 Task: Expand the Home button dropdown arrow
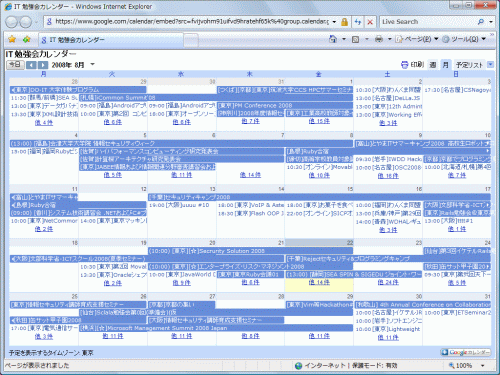[x=344, y=39]
